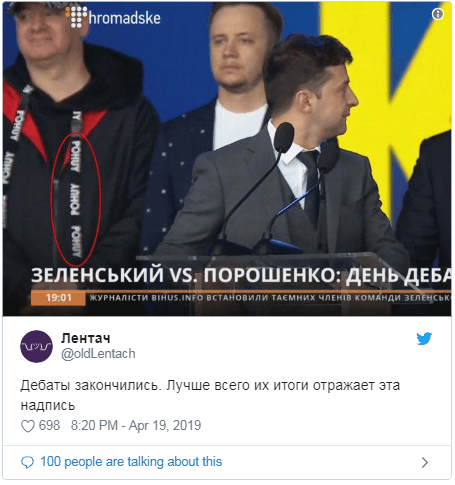The width and height of the screenshot is (455, 485).
Task: Click the info icon on the photo
Action: 437,14
